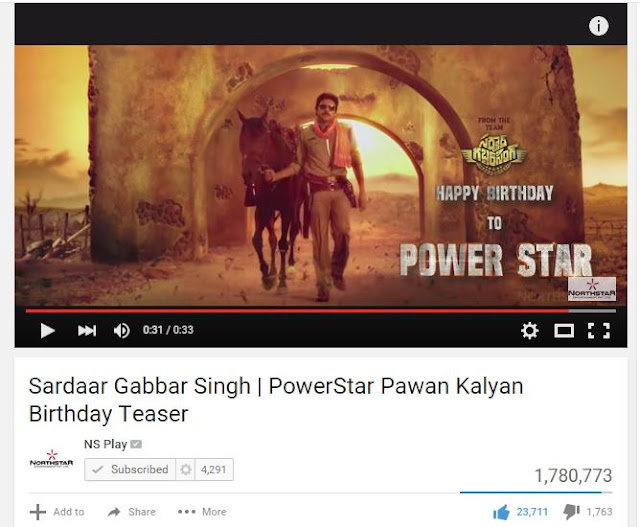Screen dimensions: 640x527
Task: Open the NS Play channel link
Action: coord(105,444)
